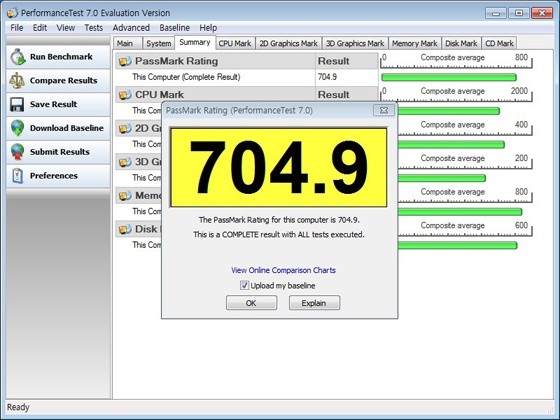The width and height of the screenshot is (560, 420).
Task: Click the PerformanceTest title bar app icon
Action: coord(12,13)
